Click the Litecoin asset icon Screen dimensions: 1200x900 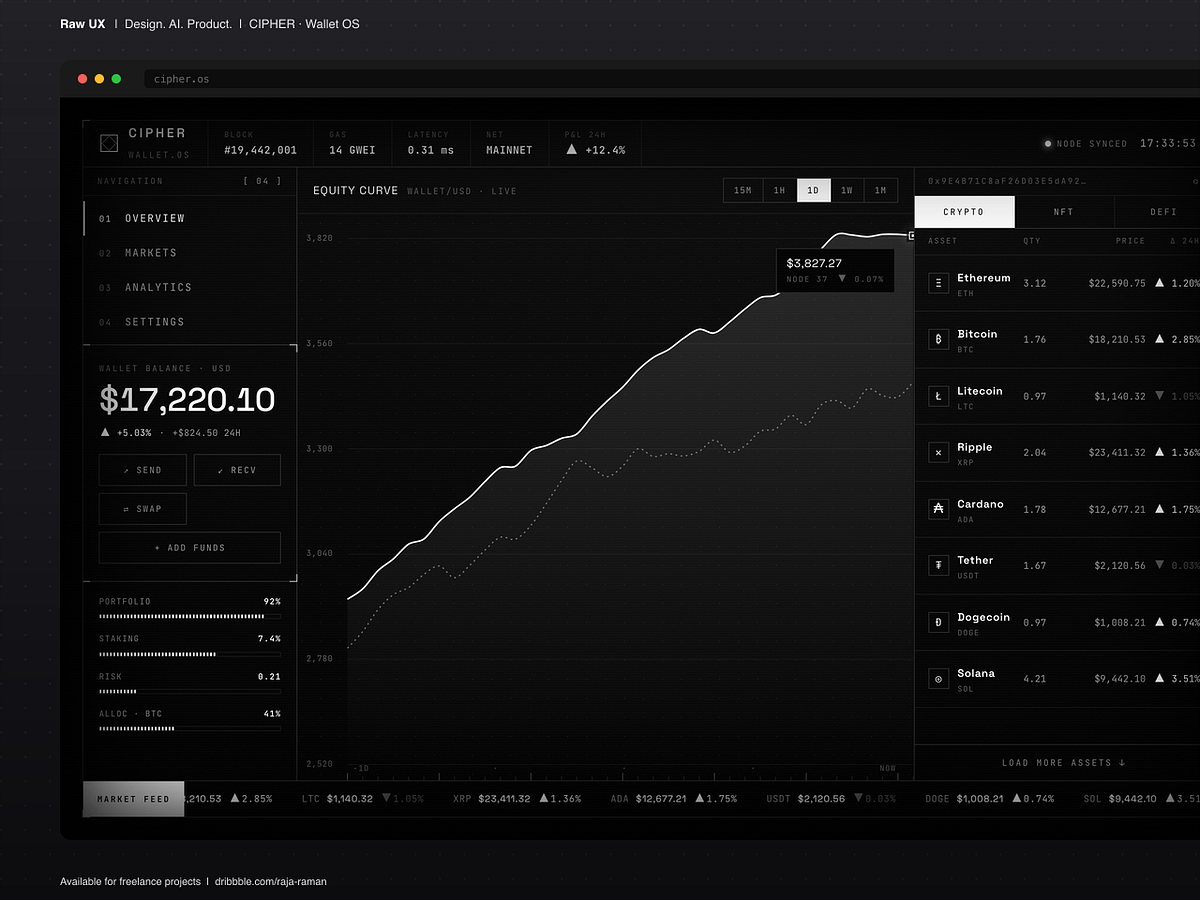pos(938,396)
